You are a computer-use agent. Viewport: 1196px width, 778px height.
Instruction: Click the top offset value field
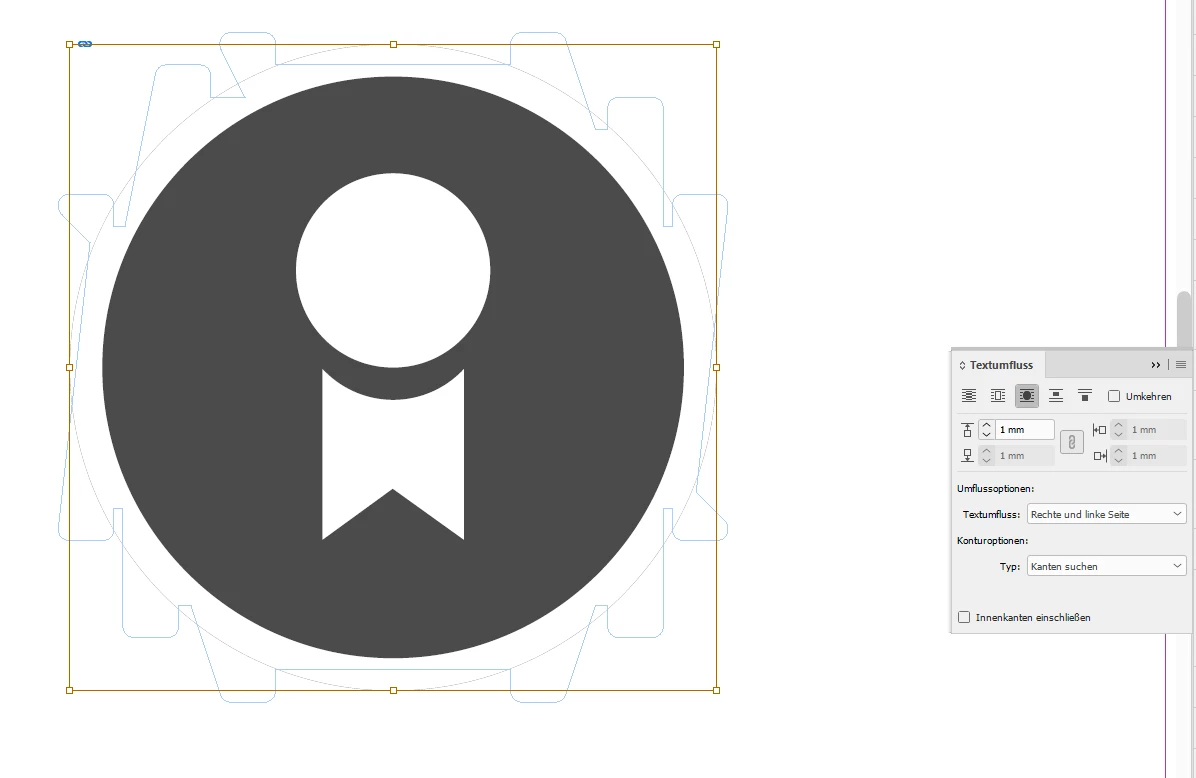pos(1024,429)
